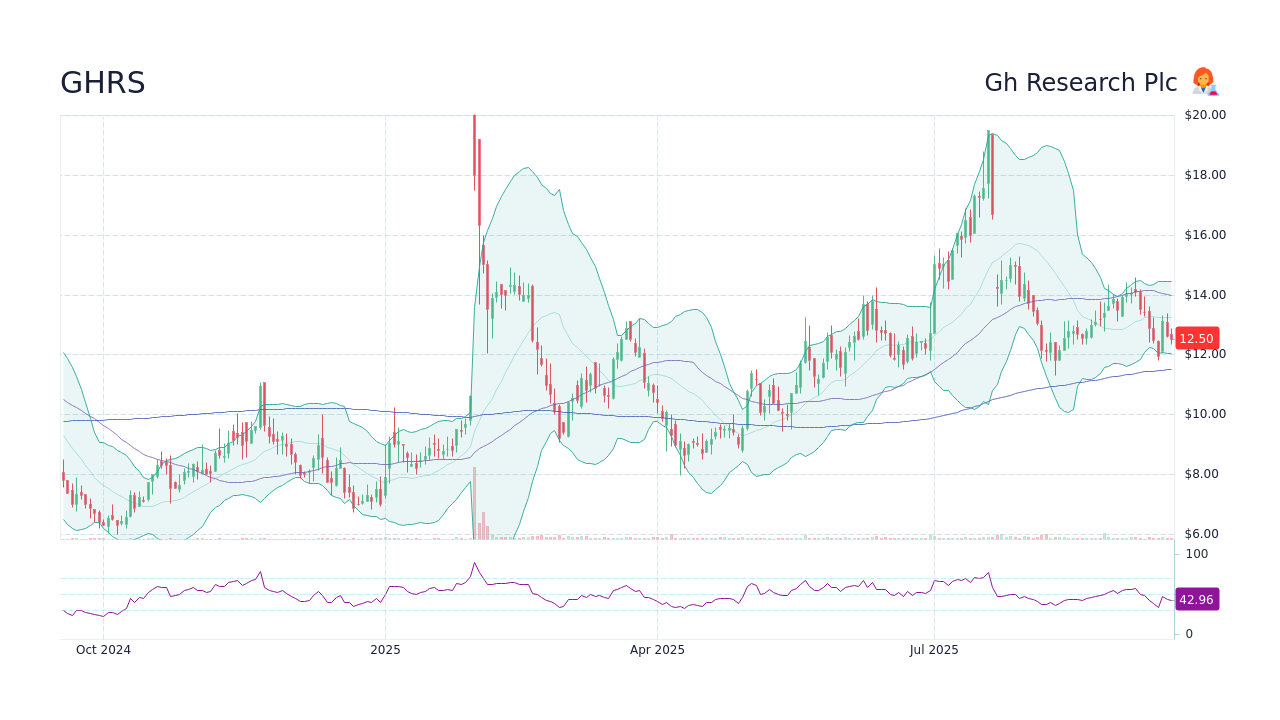1280x720 pixels.
Task: Click the woman scientist emoji icon
Action: (x=1204, y=82)
